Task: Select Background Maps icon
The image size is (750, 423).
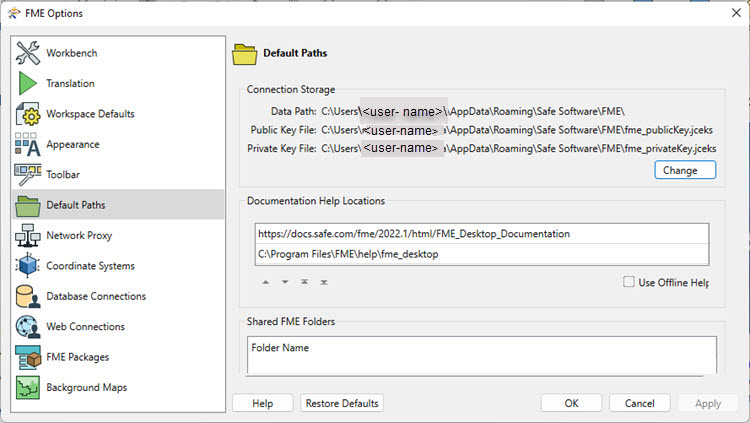Action: click(28, 387)
